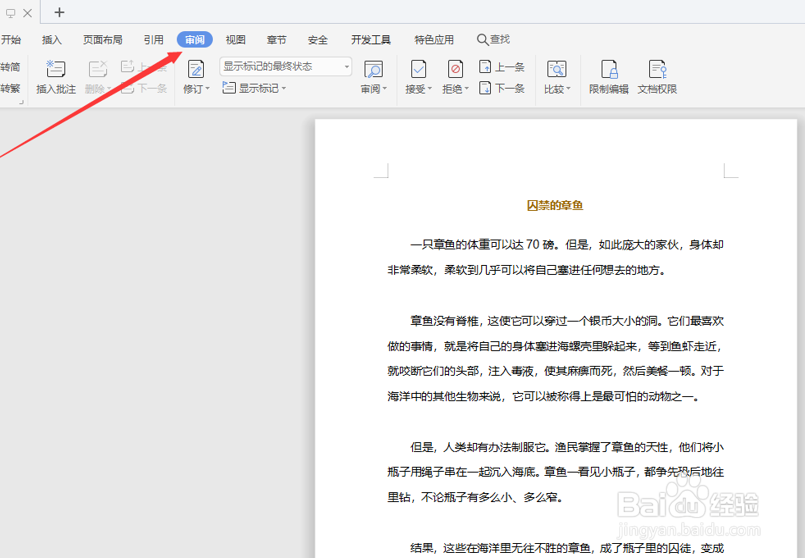
Task: Open the Document Permissions icon (文档权限)
Action: (x=657, y=69)
